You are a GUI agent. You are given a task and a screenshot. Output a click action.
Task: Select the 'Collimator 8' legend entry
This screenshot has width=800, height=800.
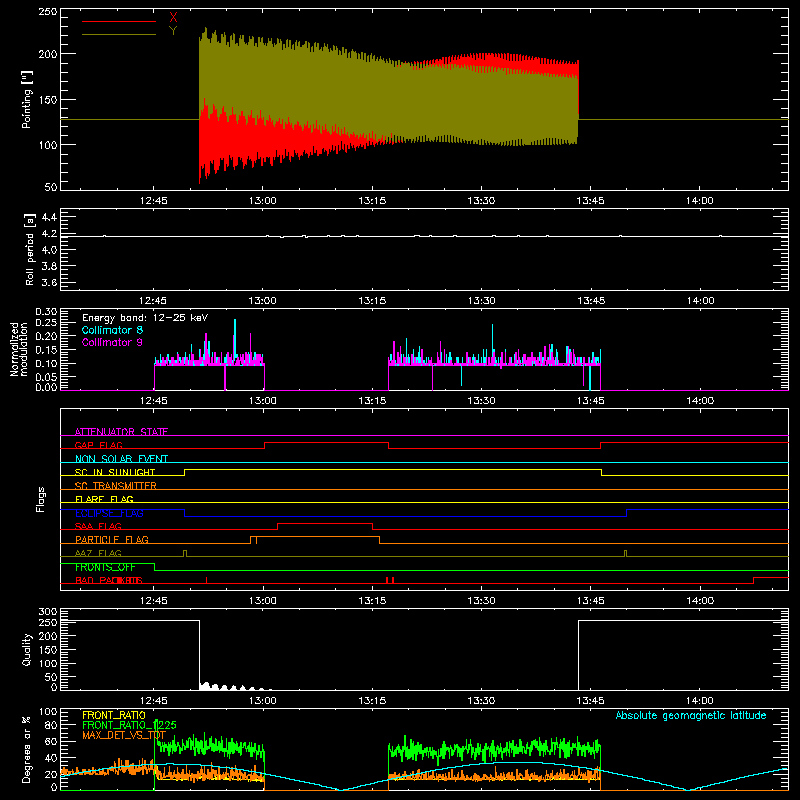112,330
